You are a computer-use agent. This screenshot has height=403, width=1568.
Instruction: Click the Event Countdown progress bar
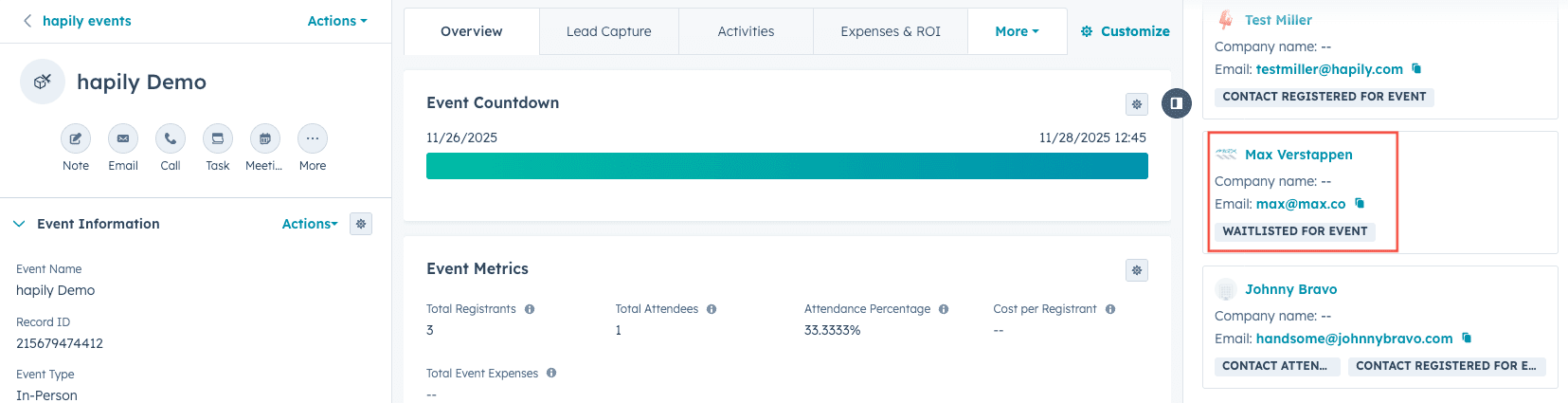coord(786,166)
